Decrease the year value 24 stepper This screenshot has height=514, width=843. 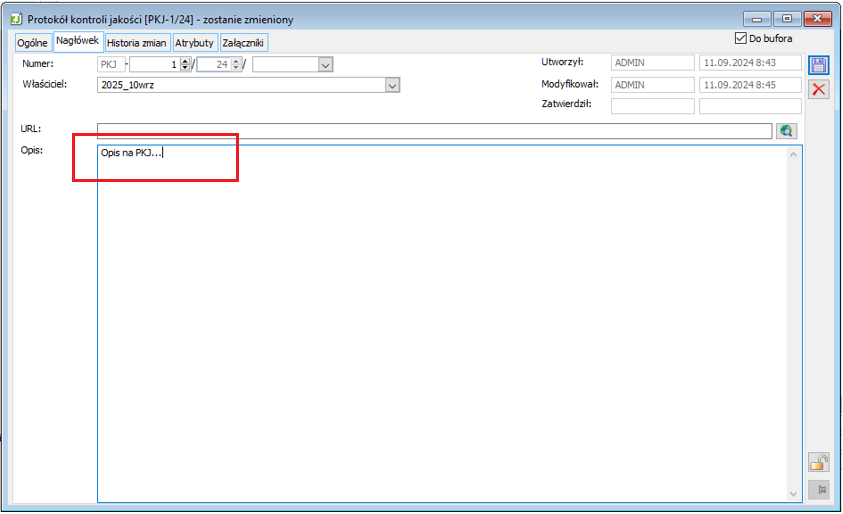[235, 68]
